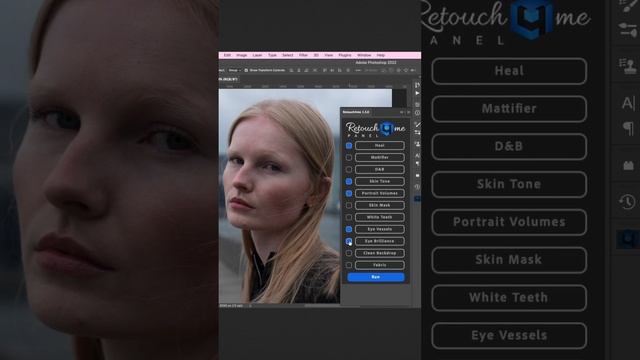Click the Clean Backdrop button
Image resolution: width=640 pixels, height=360 pixels.
point(380,253)
